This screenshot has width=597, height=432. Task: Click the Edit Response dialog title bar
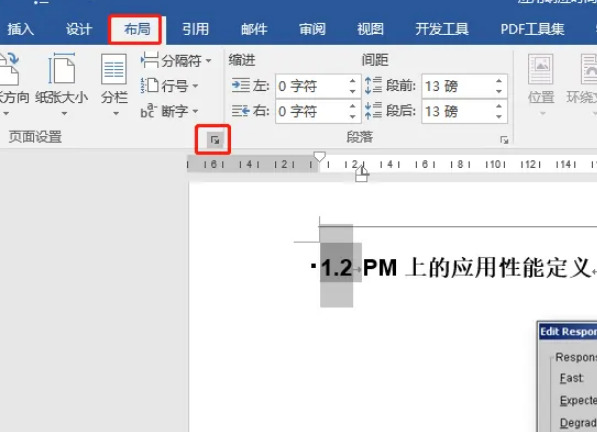[567, 332]
